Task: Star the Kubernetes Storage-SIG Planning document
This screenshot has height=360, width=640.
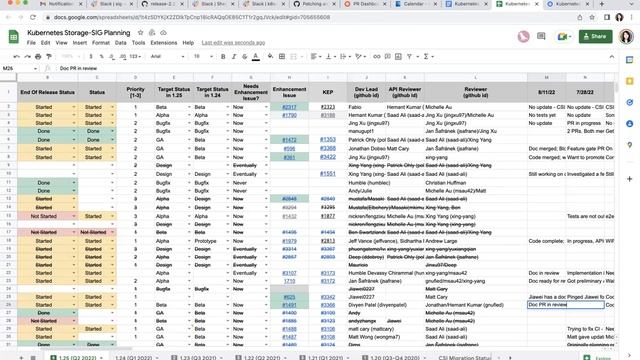Action: (x=140, y=33)
